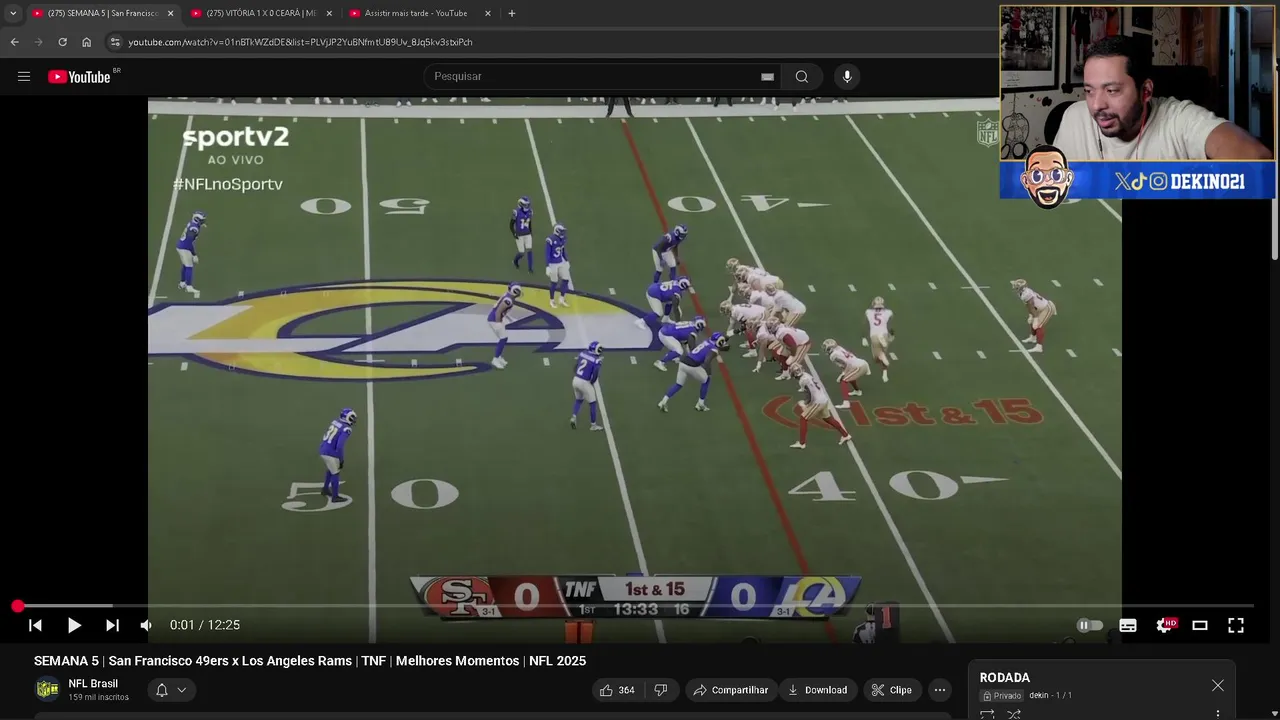Open more actions three-dot menu
Screen dimensions: 1280x720
tap(940, 690)
